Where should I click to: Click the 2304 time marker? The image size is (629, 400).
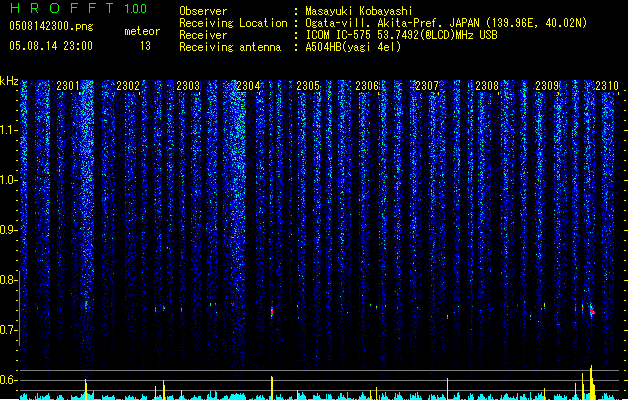pos(248,86)
